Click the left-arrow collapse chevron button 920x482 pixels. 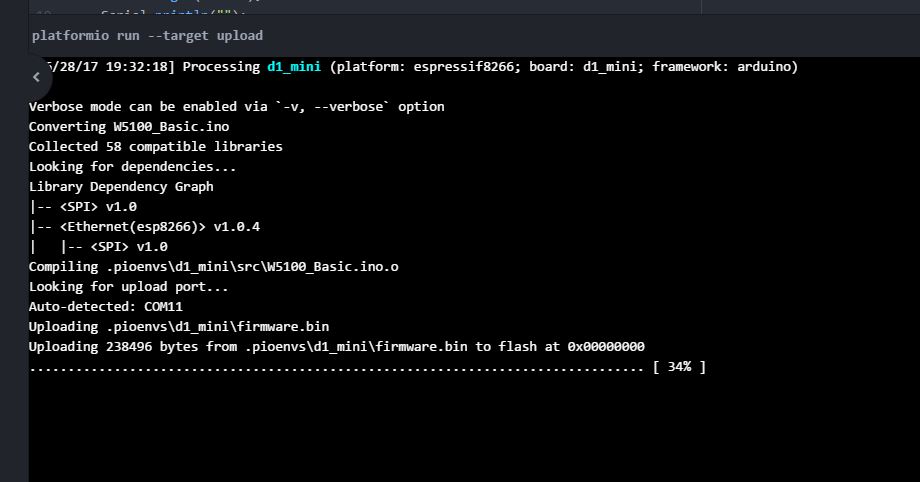pyautogui.click(x=37, y=77)
